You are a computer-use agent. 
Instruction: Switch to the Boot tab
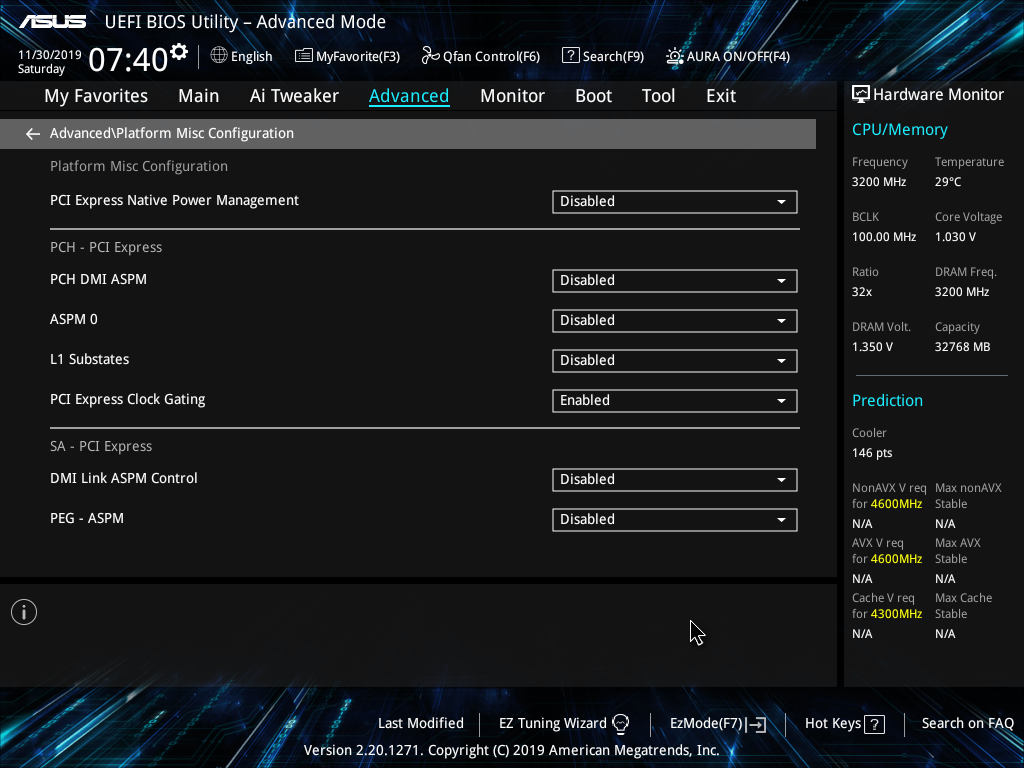pos(593,96)
